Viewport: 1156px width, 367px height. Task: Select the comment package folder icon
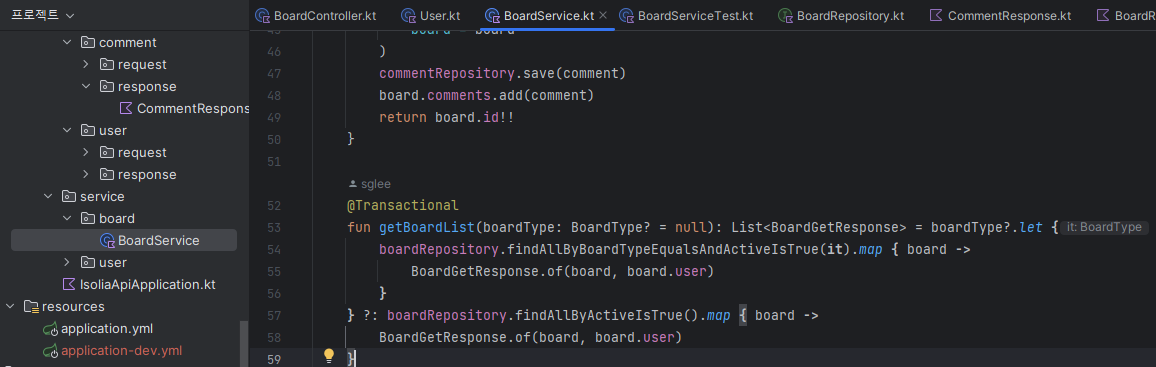88,43
